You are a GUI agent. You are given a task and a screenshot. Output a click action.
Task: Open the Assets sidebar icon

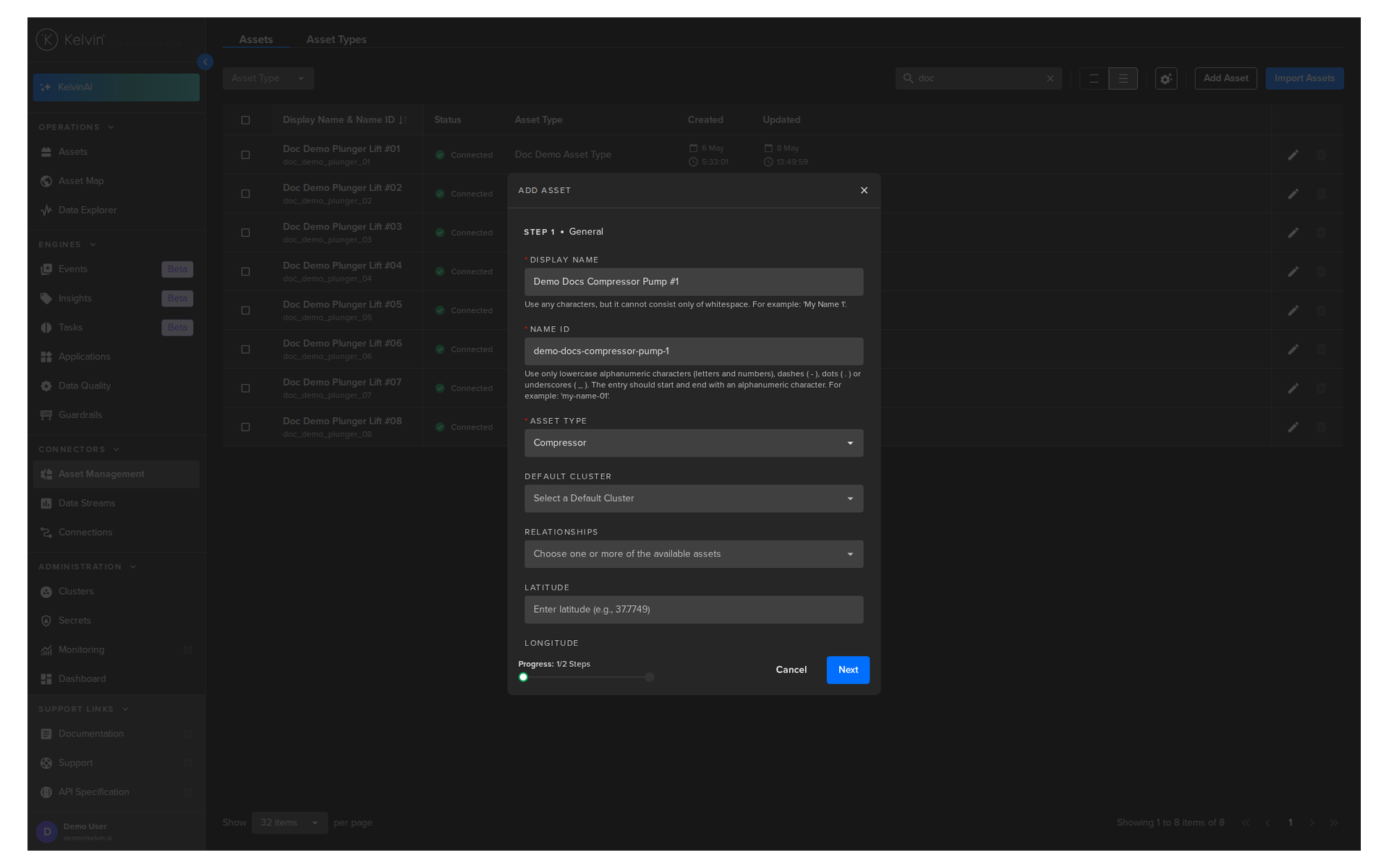coord(46,152)
